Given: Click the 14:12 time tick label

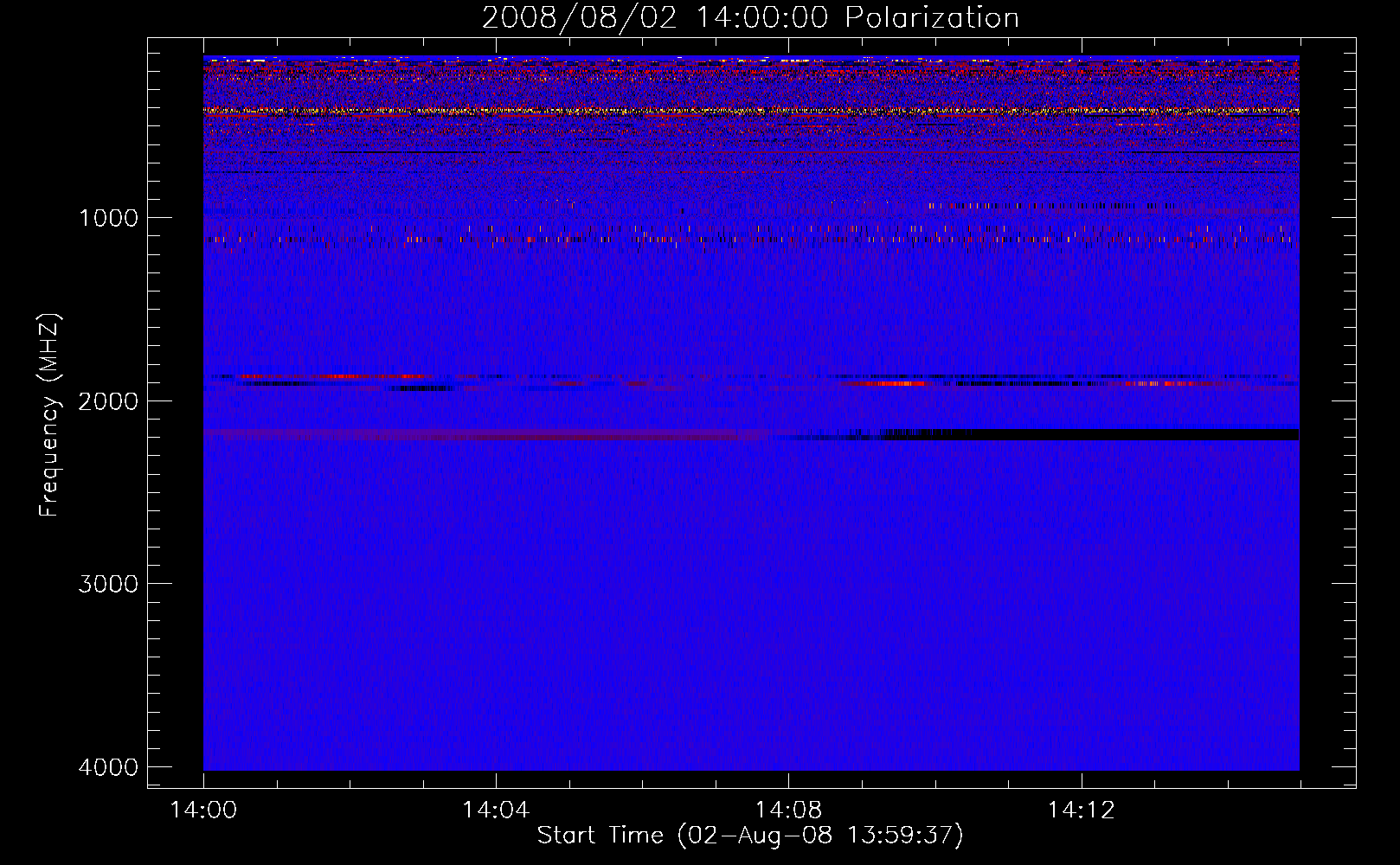Looking at the screenshot, I should [1081, 811].
